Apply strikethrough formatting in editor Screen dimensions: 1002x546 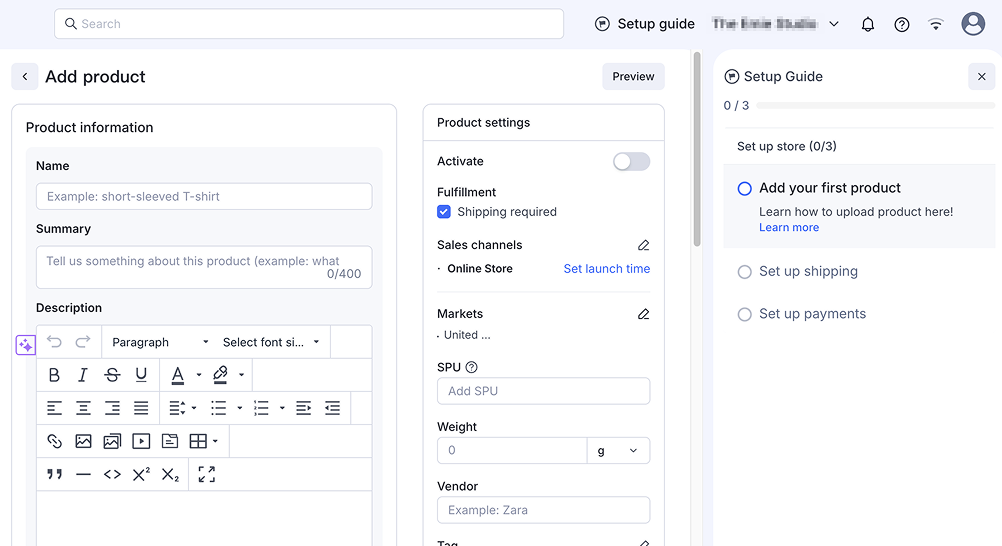112,375
